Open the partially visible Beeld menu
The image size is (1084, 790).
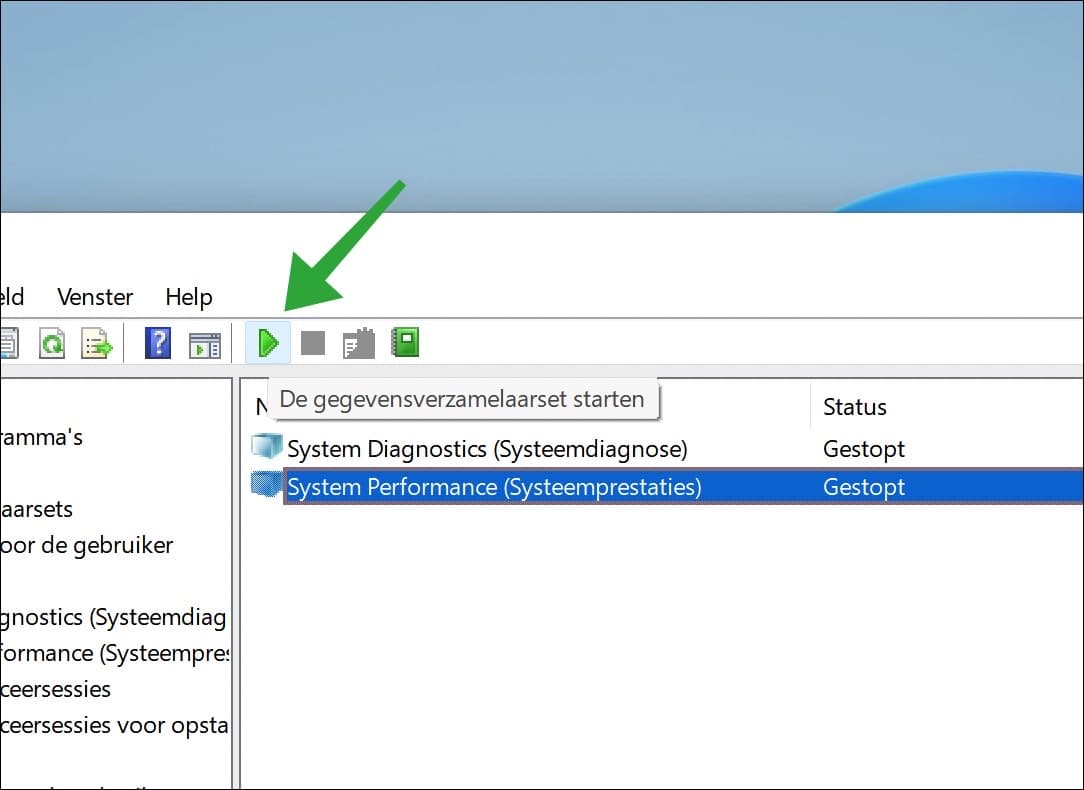coord(10,297)
